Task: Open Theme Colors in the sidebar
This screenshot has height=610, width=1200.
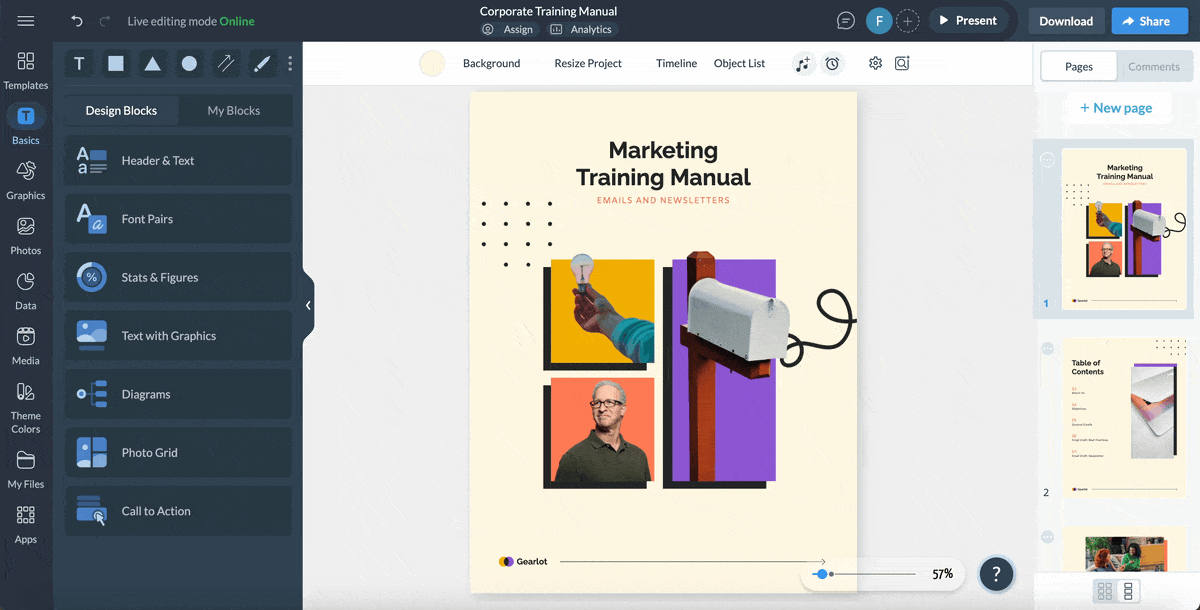Action: coord(26,408)
